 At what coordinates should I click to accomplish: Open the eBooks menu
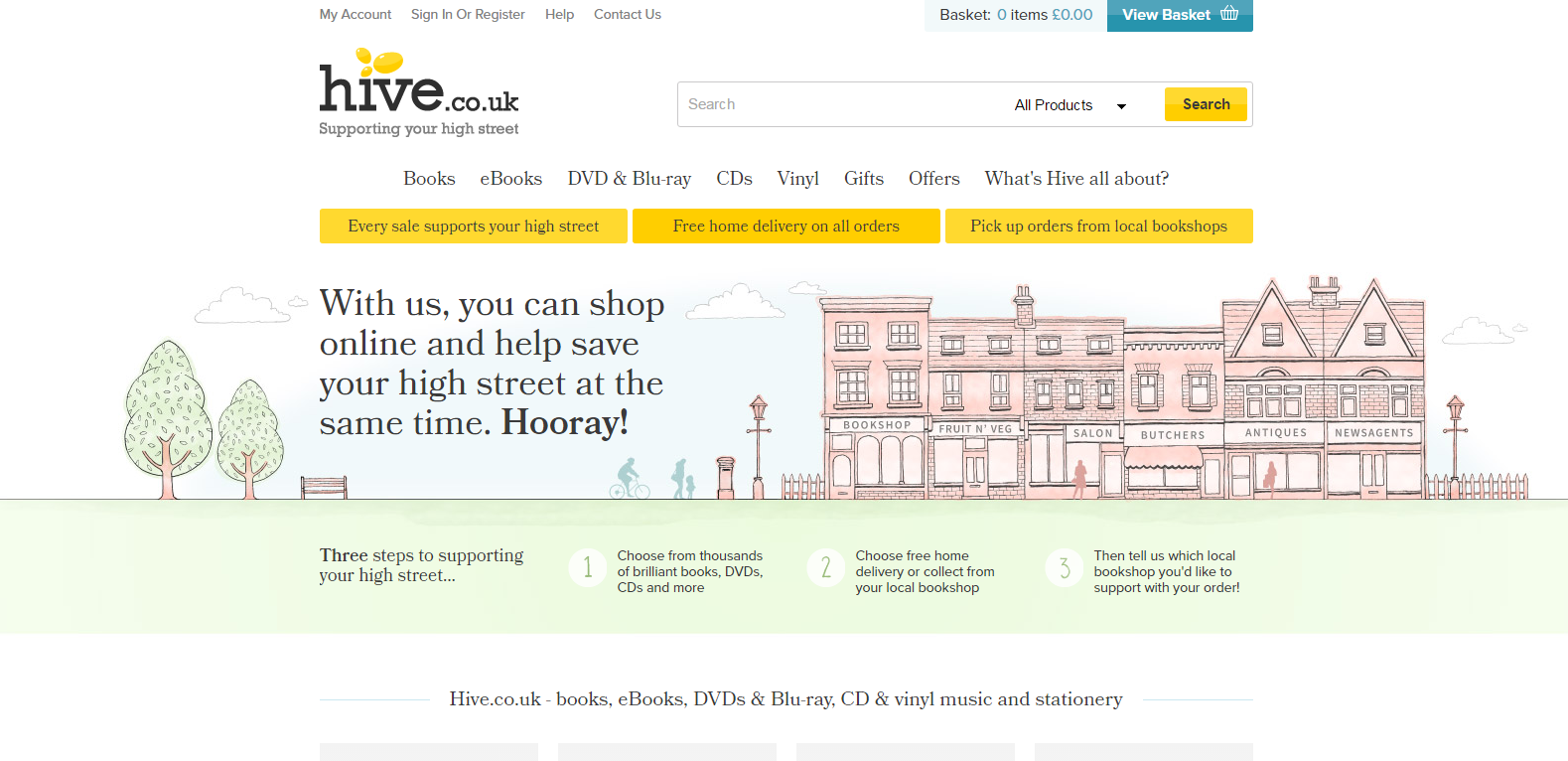point(511,179)
